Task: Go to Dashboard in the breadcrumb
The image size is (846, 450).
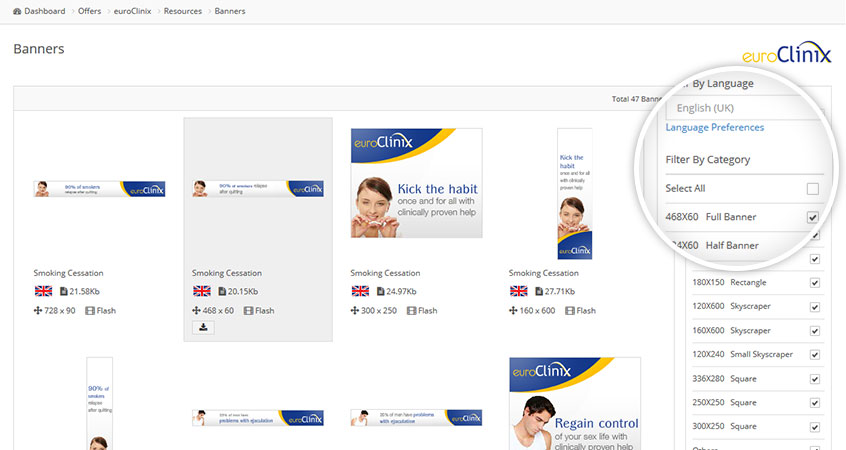Action: [44, 11]
